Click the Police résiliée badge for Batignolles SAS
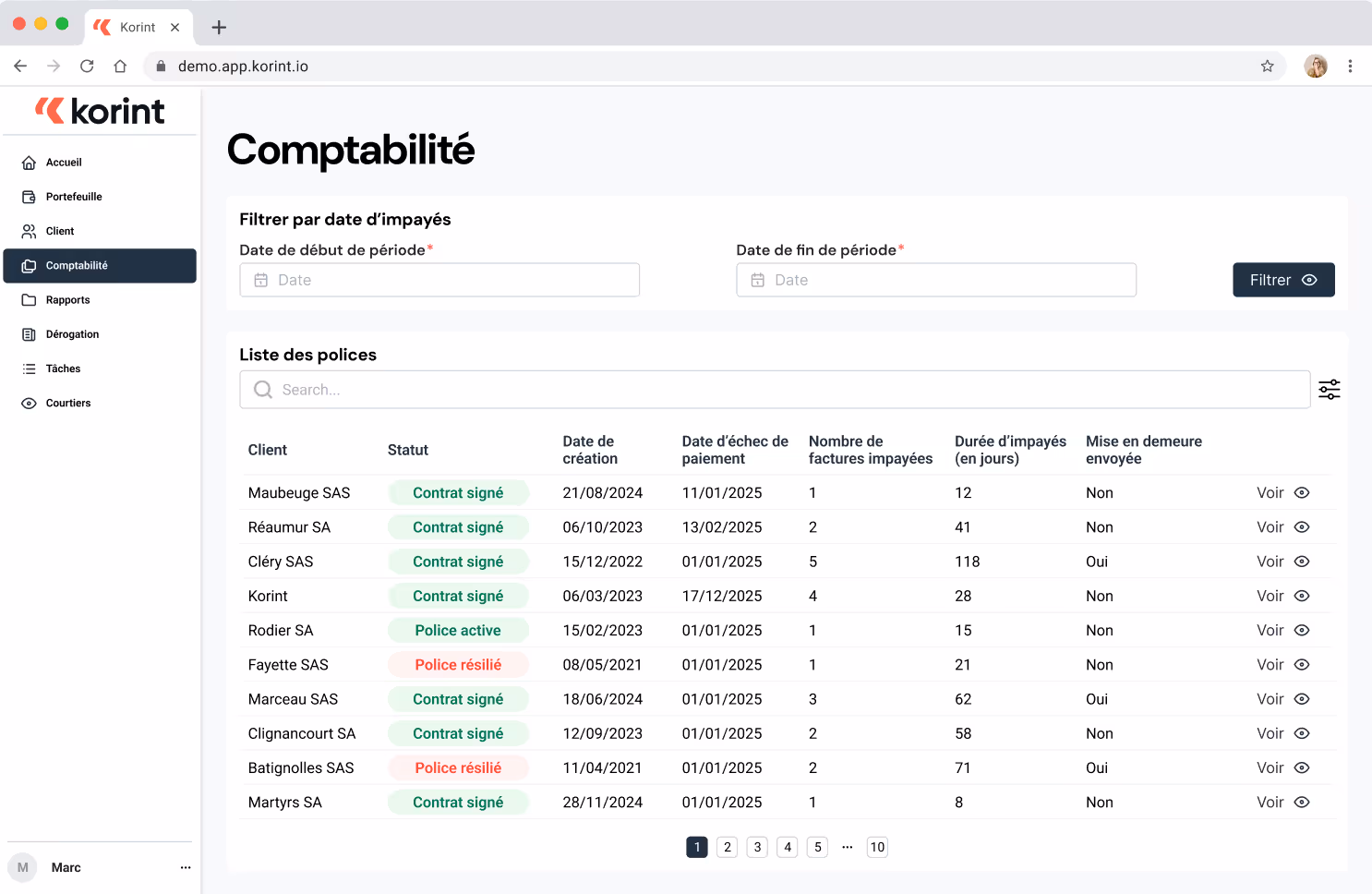Image resolution: width=1372 pixels, height=894 pixels. click(x=458, y=768)
